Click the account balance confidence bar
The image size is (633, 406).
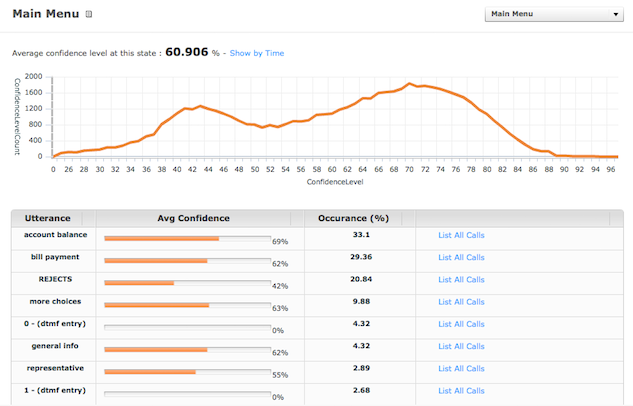pos(188,239)
